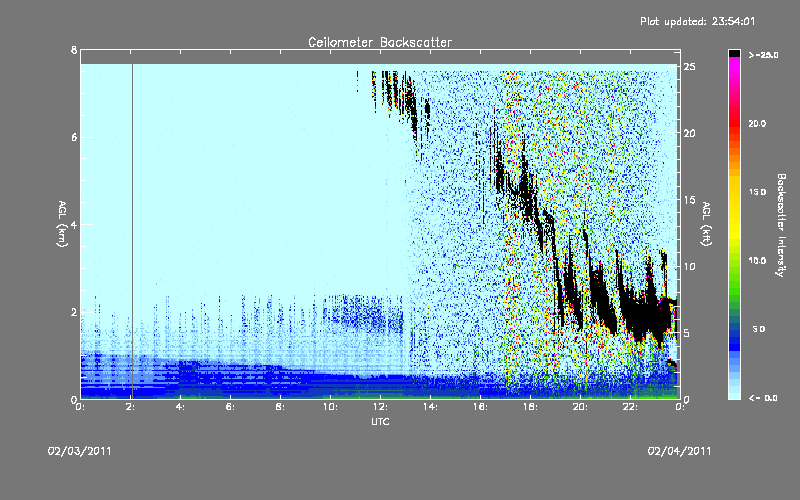Click the '02/03/2011' start date label
Viewport: 800px width, 500px height.
[80, 451]
